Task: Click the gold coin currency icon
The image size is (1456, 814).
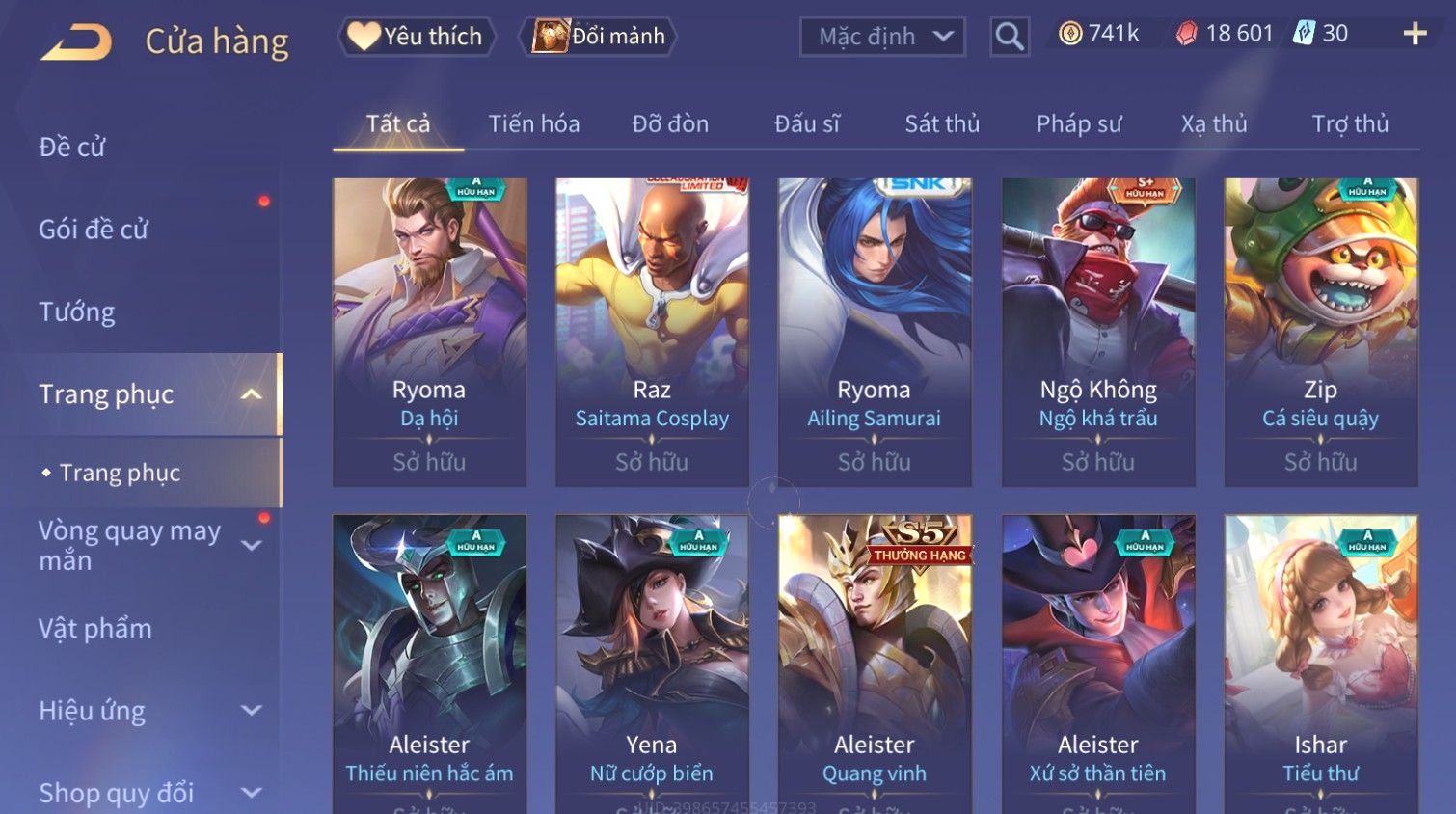Action: click(x=1070, y=34)
